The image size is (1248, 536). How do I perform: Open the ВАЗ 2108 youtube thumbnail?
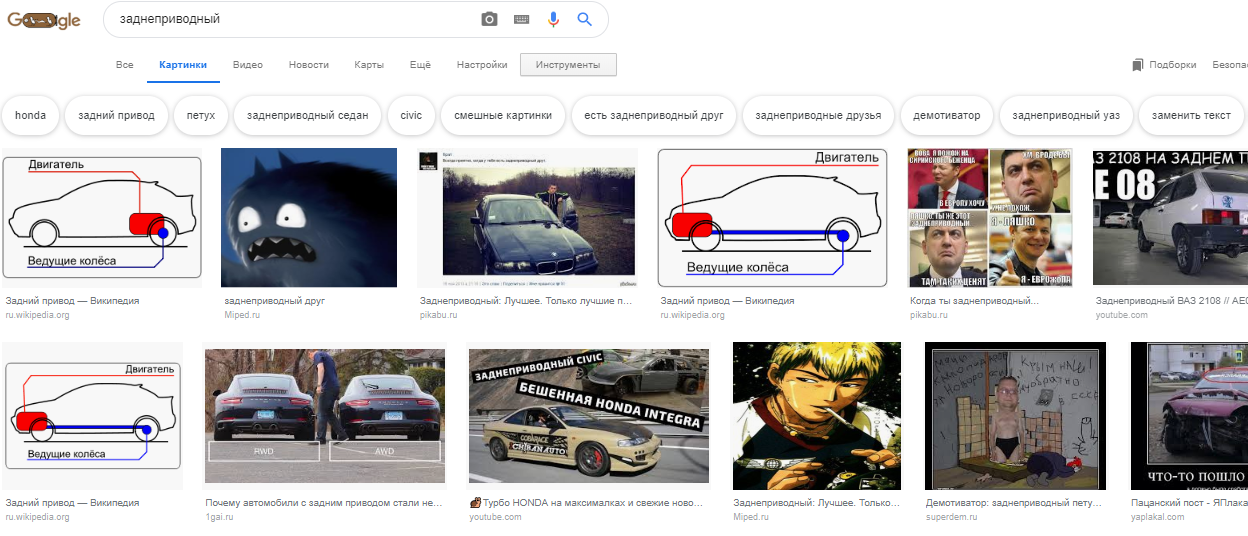click(x=1170, y=218)
